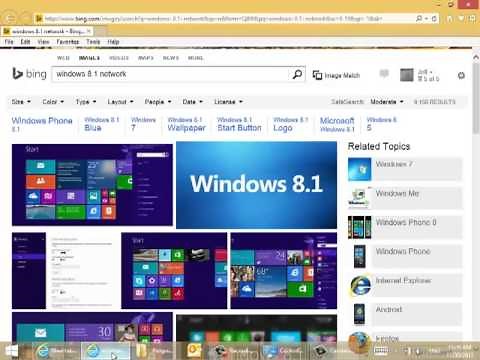Screen dimensions: 480x360
Task: Switch to the Bing Videos tab
Action: tap(119, 58)
